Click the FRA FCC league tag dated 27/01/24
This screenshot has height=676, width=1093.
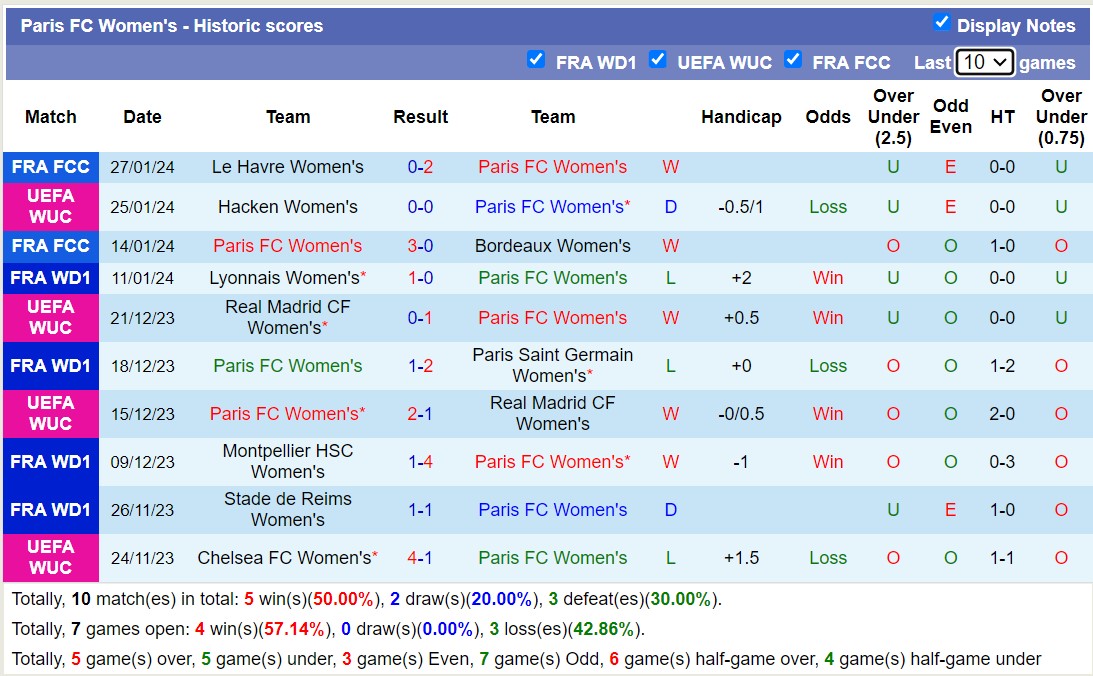tap(51, 167)
